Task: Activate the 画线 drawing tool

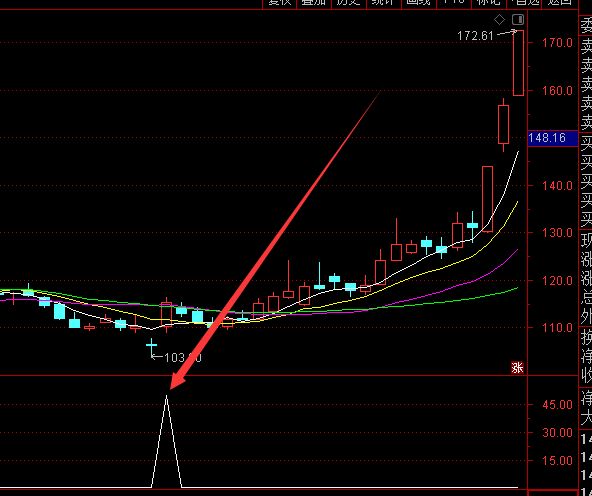Action: click(418, 3)
